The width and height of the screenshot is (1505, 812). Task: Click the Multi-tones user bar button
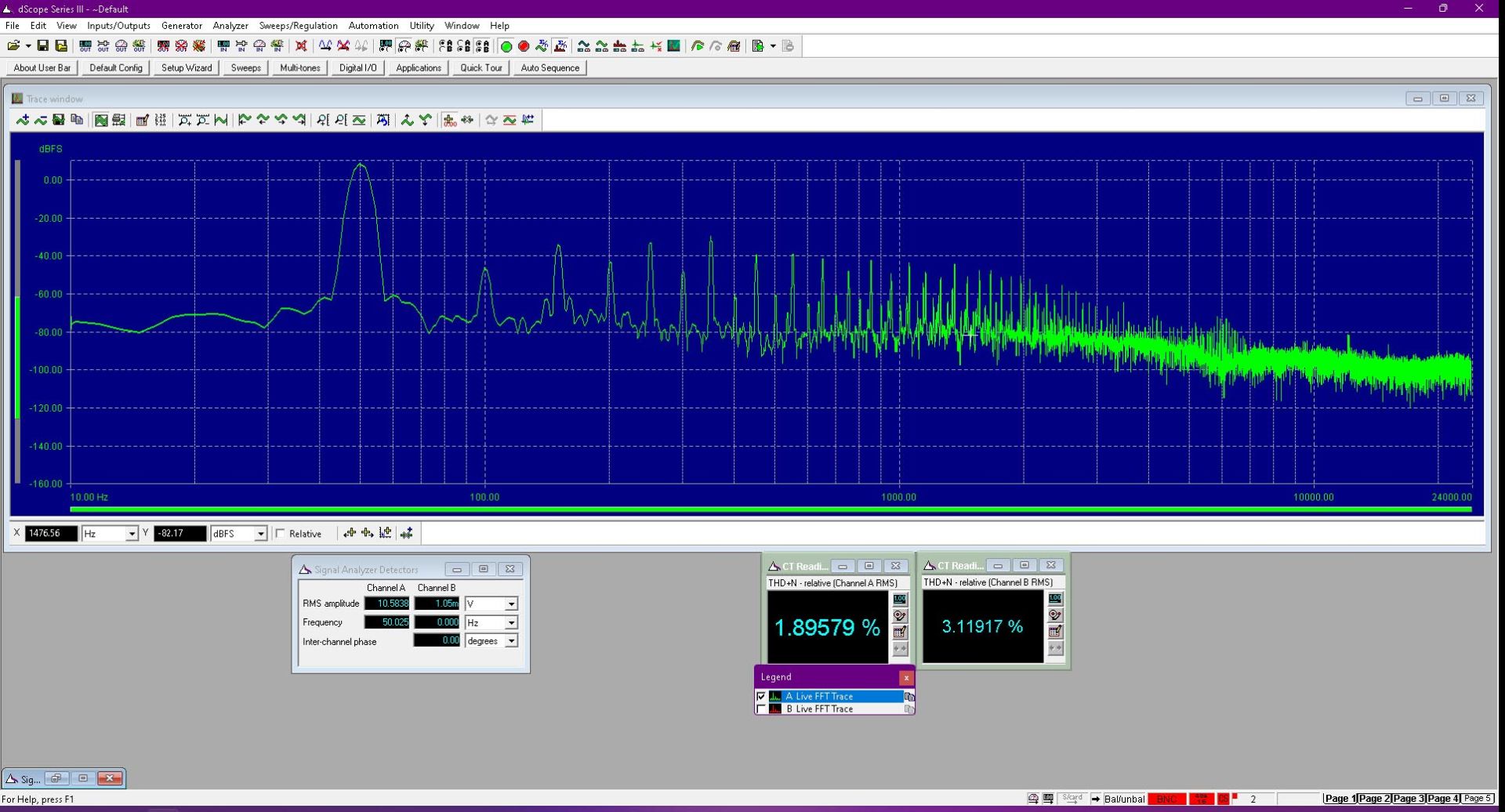[300, 68]
